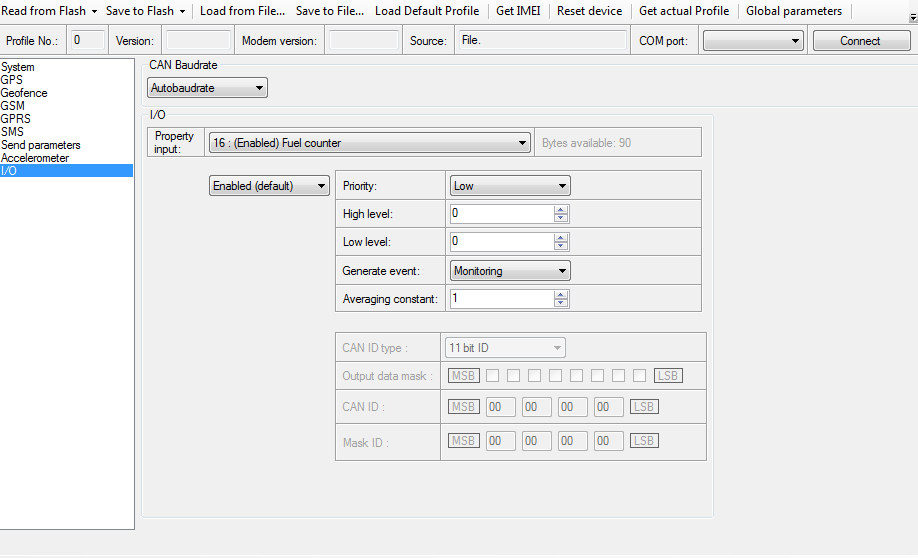Open Generate event Monitoring dropdown
The height and width of the screenshot is (558, 918).
563,271
